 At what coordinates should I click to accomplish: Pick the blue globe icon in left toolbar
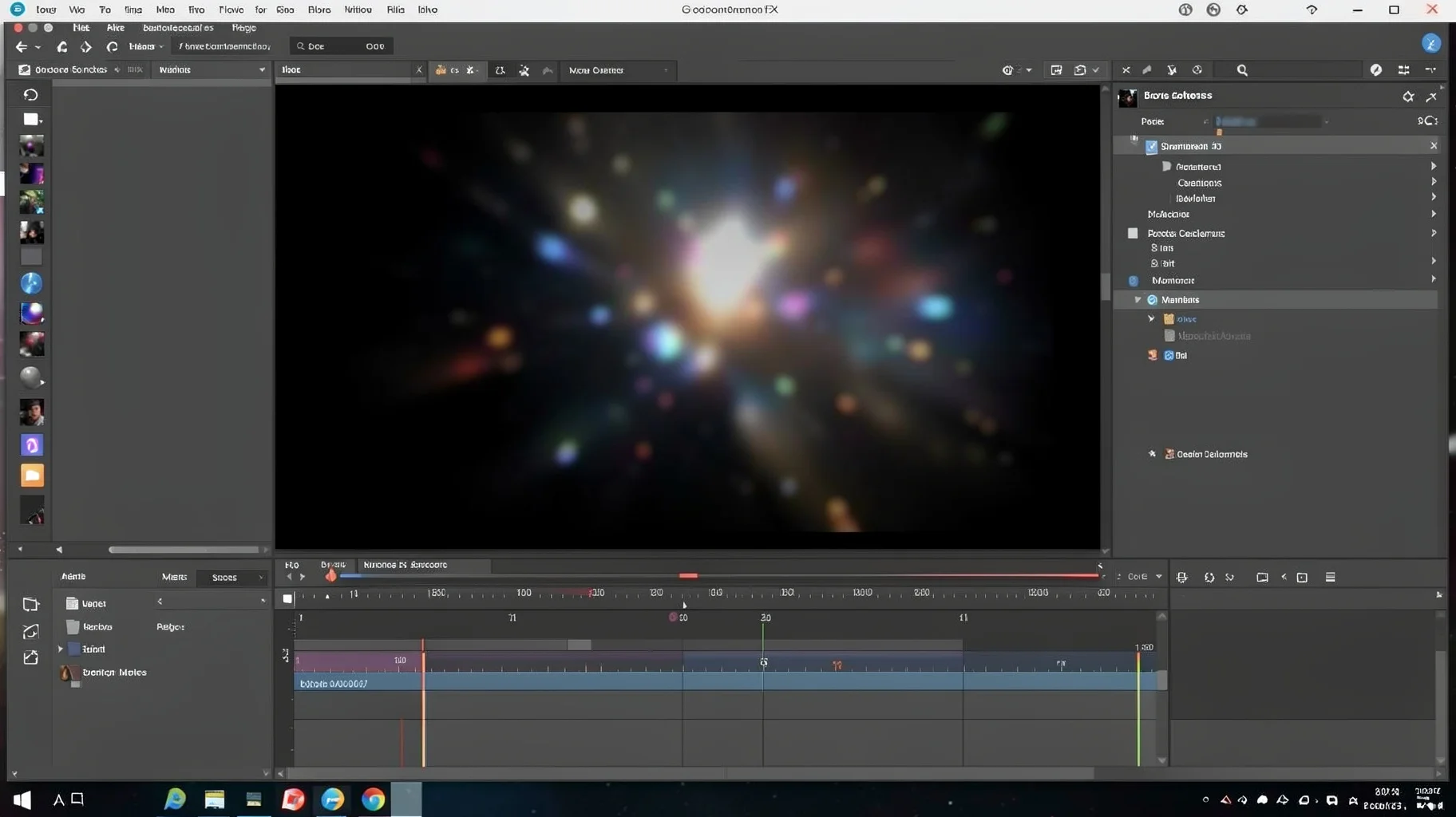(31, 283)
